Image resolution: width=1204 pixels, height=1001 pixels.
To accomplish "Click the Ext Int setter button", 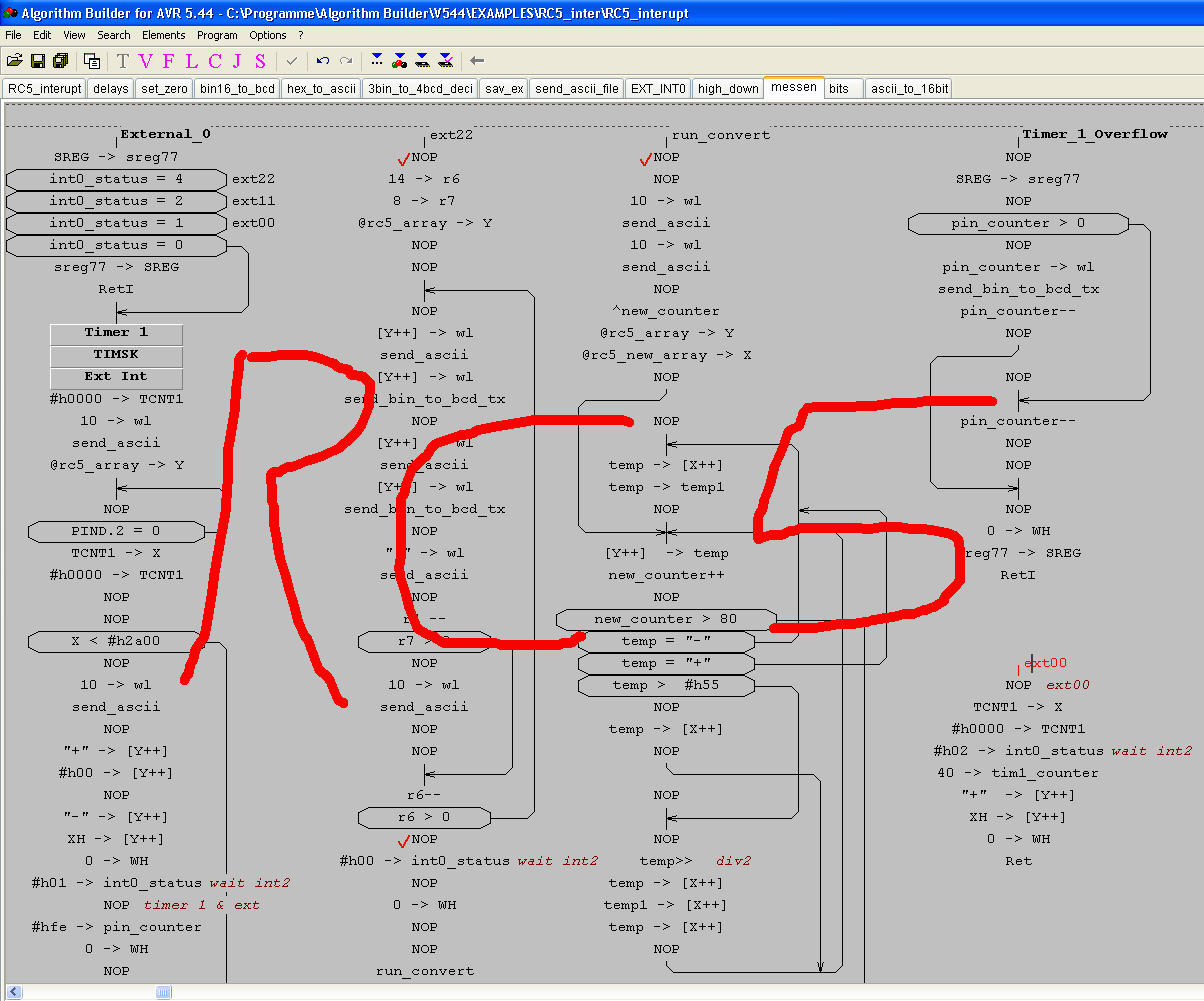I will tap(116, 377).
